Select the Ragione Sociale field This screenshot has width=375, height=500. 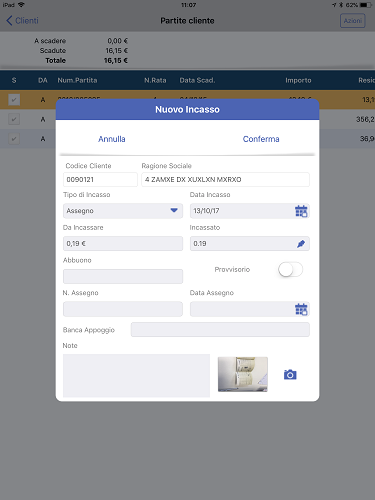[225, 179]
